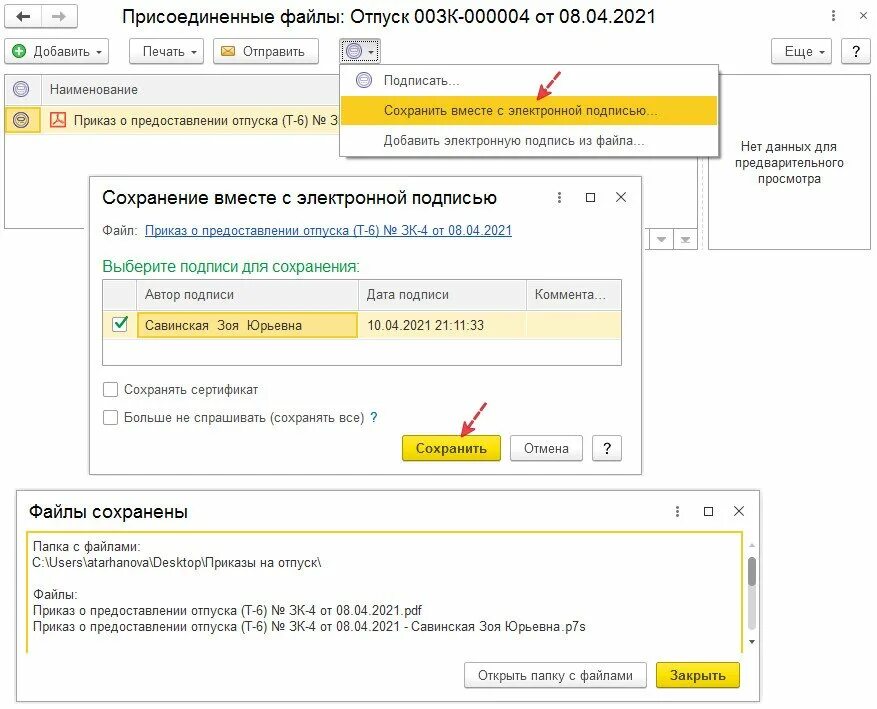Open the Печать dropdown menu
Viewport: 877px width, 709px height.
tap(167, 51)
